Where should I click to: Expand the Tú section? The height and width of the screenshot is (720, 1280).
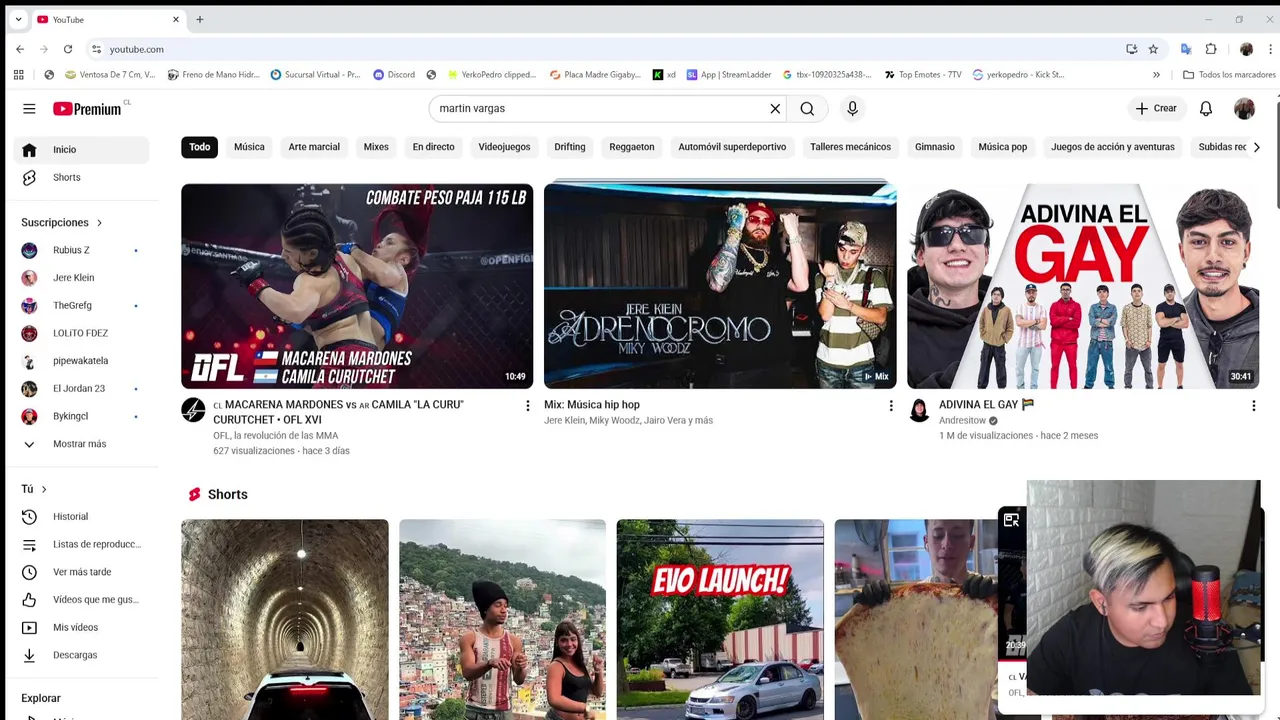tap(34, 489)
